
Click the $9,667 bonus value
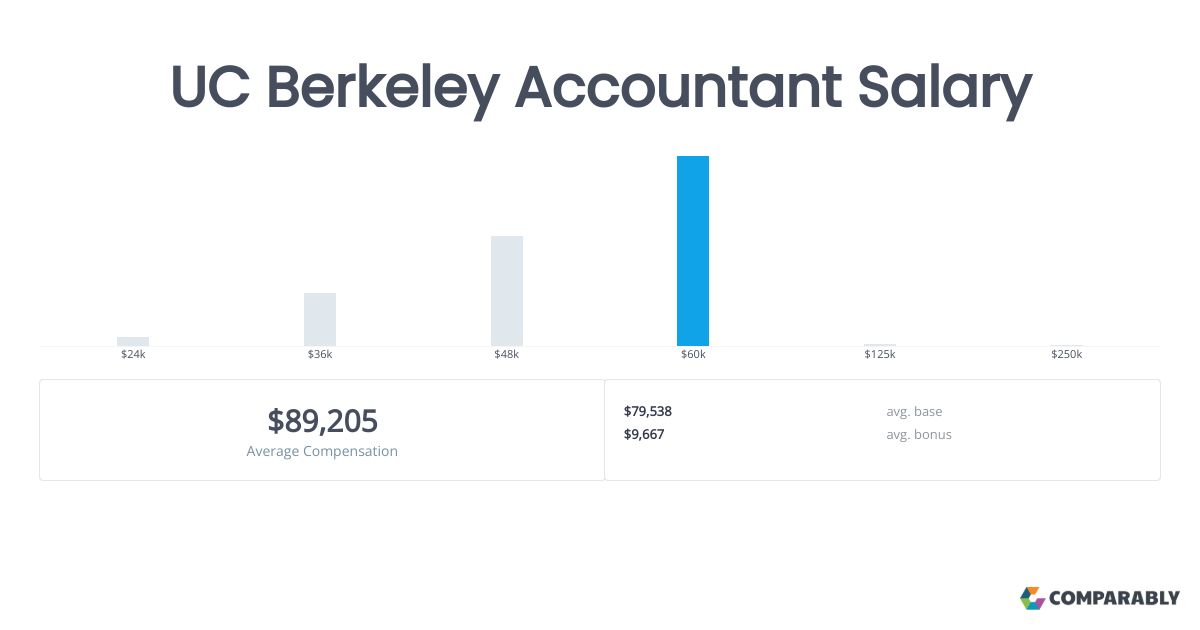pos(644,434)
